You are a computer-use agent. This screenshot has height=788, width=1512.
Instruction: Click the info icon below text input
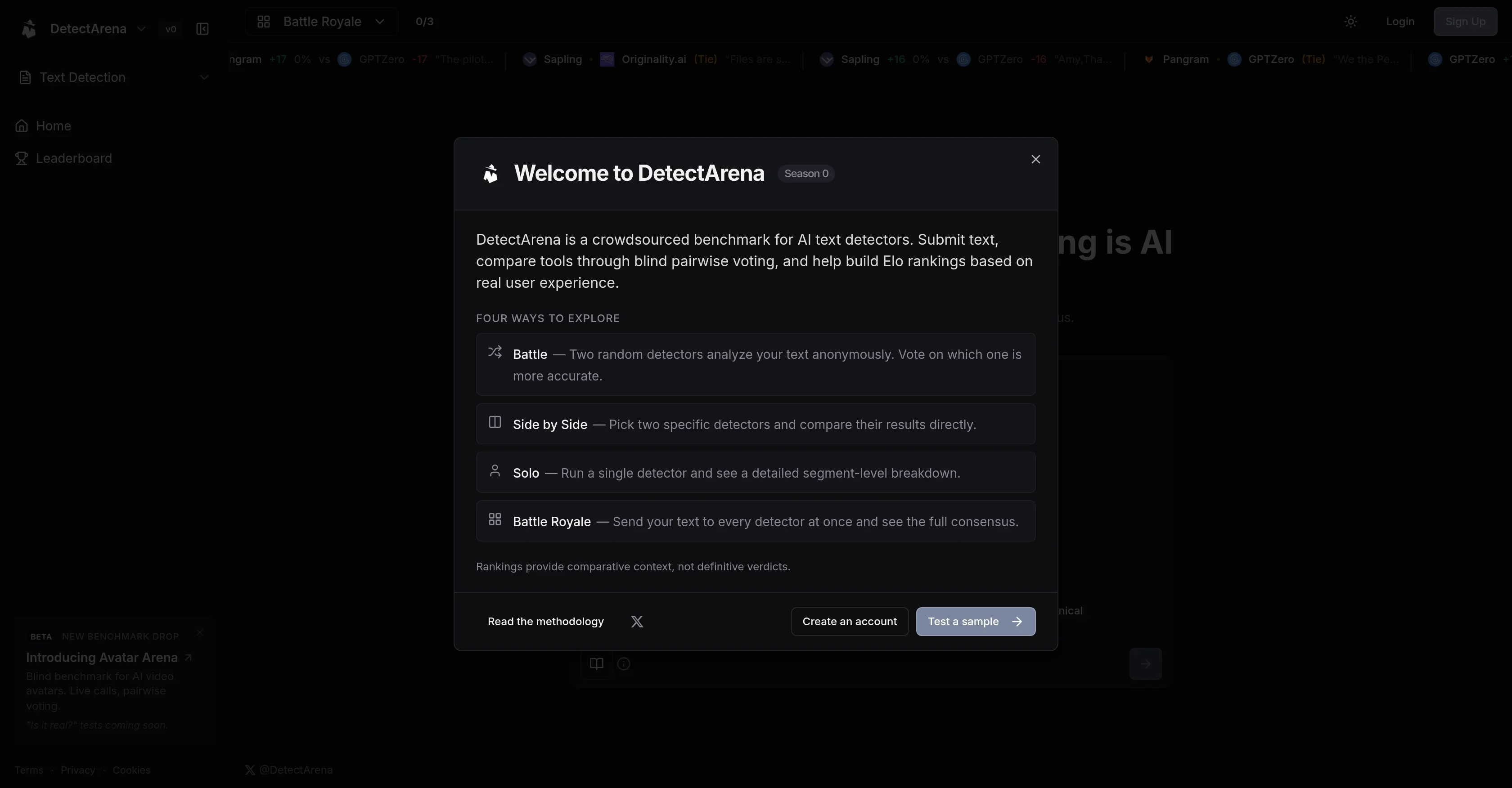coord(623,663)
